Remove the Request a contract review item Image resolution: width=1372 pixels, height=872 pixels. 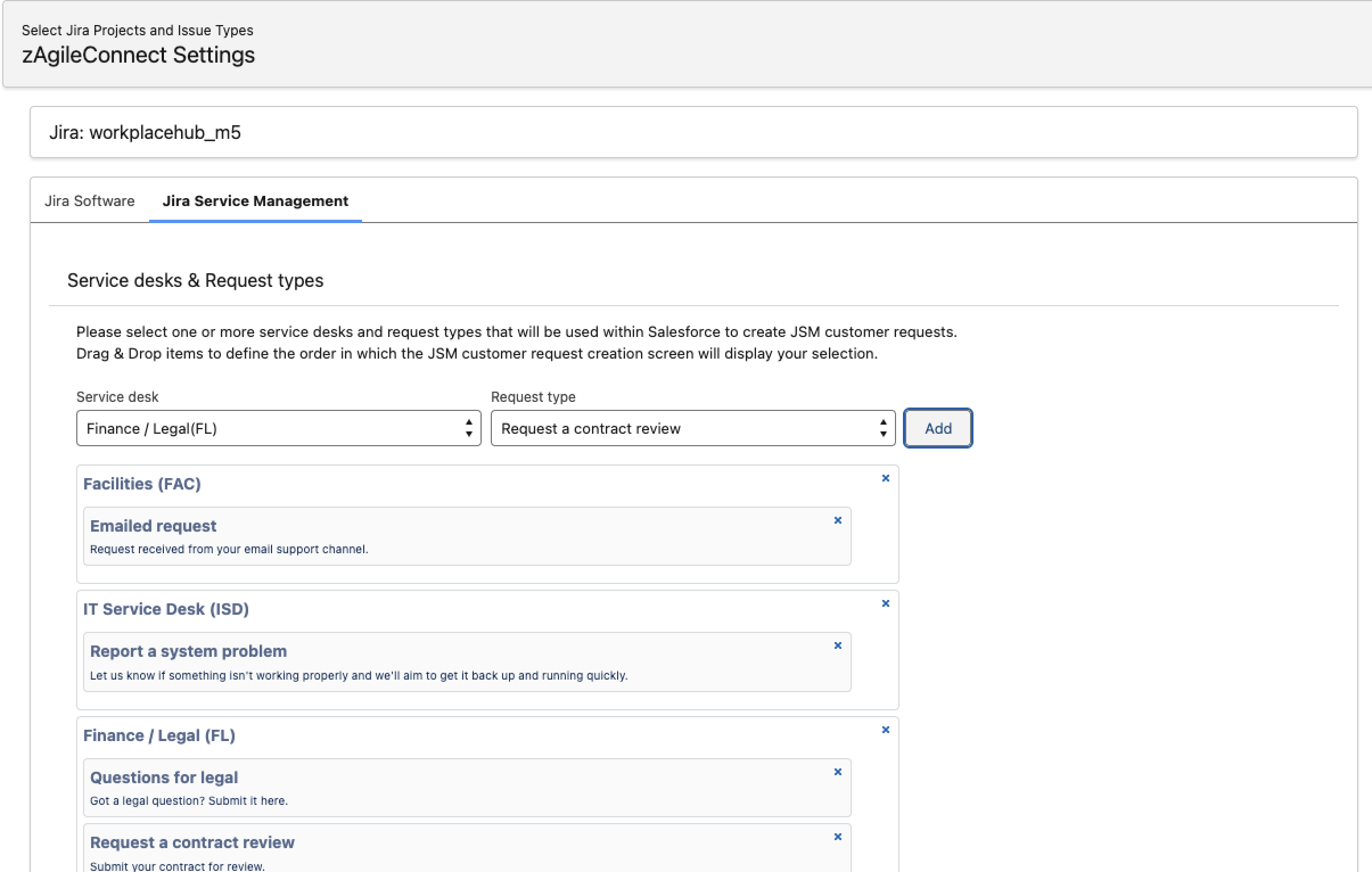pyautogui.click(x=837, y=837)
